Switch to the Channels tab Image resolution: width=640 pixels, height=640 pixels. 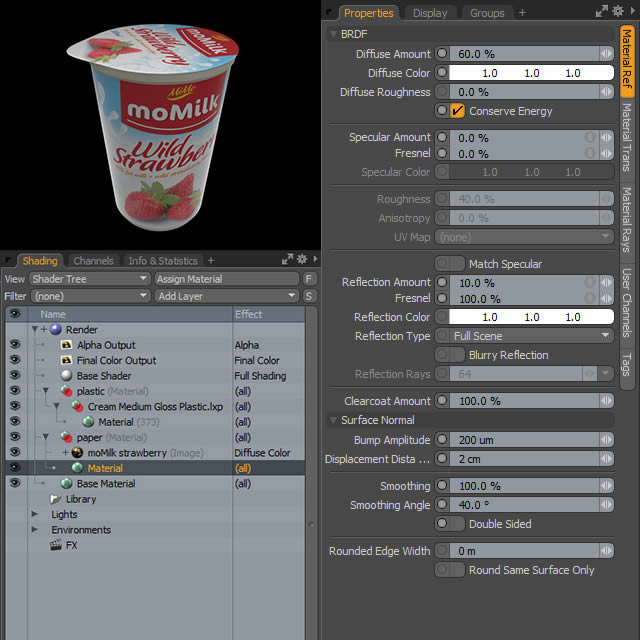coord(93,260)
